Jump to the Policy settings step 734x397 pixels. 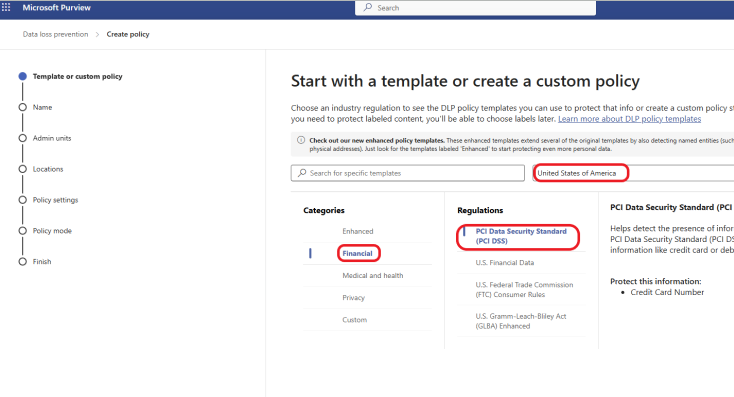coord(55,200)
